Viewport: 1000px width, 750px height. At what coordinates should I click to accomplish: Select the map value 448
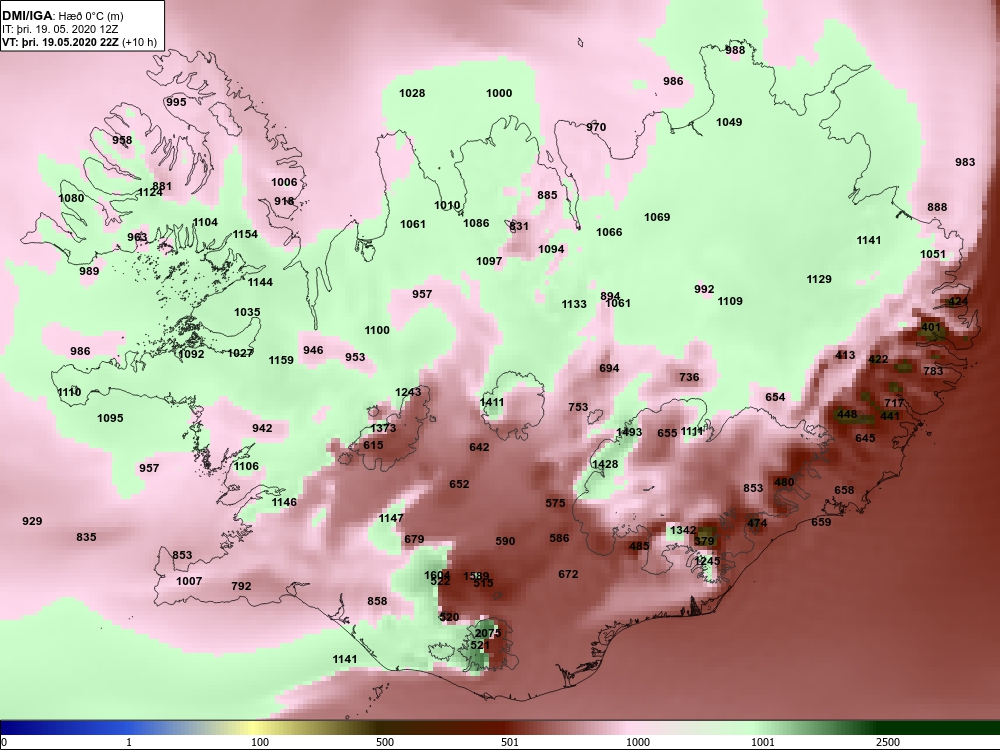coord(847,414)
